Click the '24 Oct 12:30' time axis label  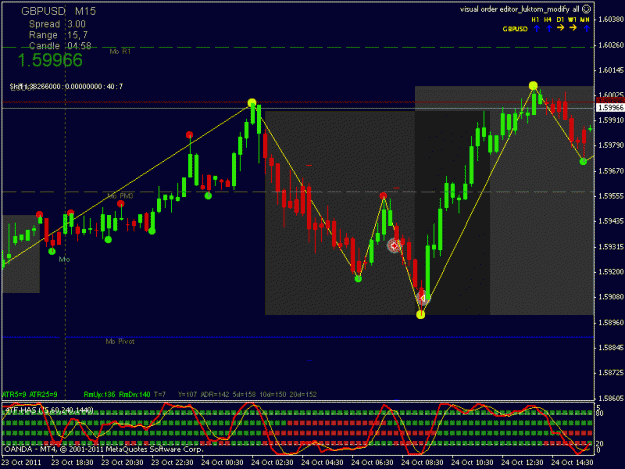point(522,463)
